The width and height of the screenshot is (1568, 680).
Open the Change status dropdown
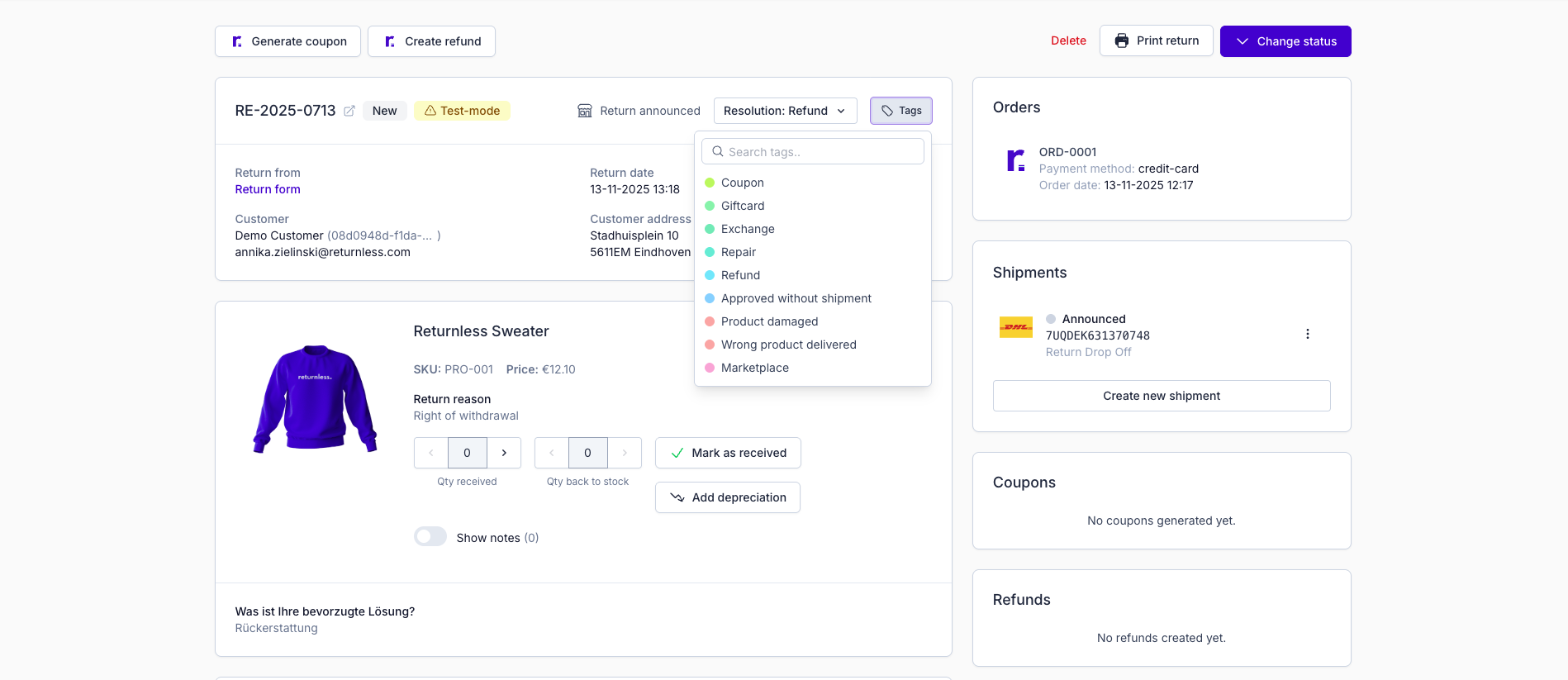[x=1285, y=41]
